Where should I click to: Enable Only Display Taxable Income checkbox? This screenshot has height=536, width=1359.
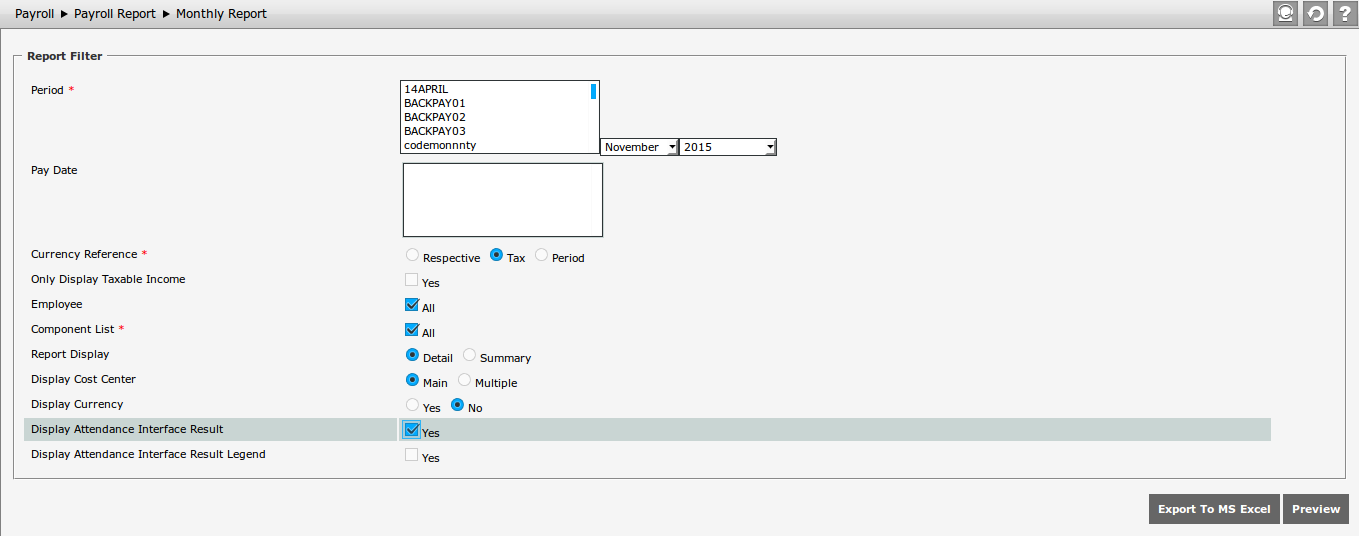(x=411, y=280)
